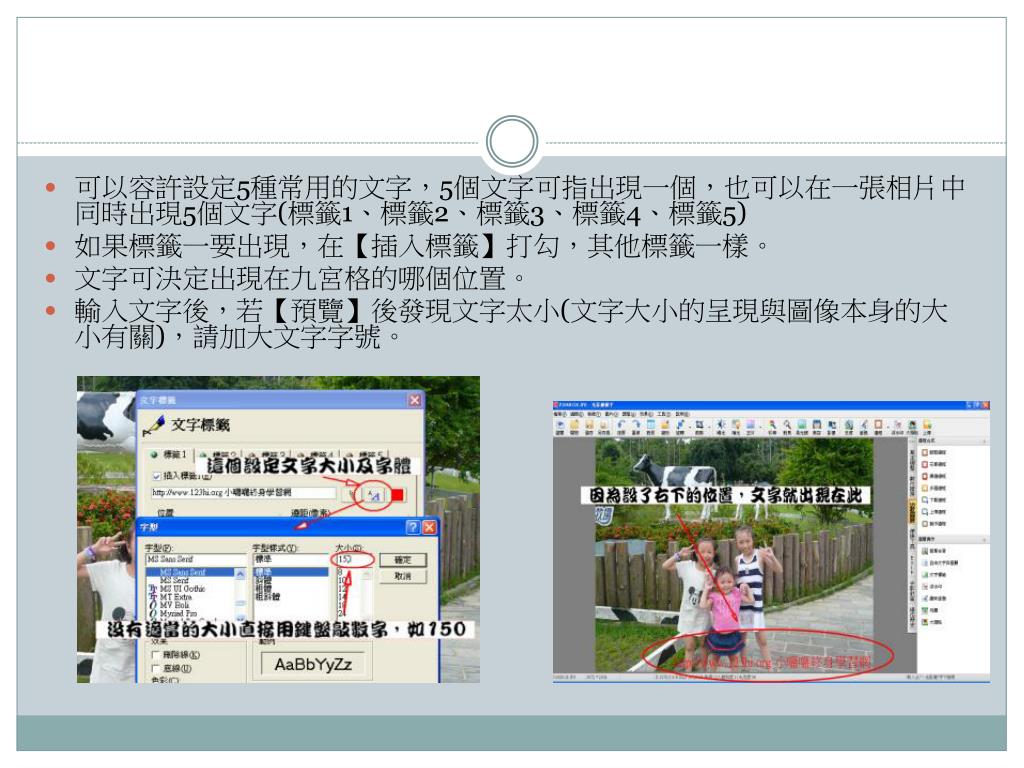
Task: Click the ? help button in 字型 dialog
Action: pyautogui.click(x=413, y=527)
